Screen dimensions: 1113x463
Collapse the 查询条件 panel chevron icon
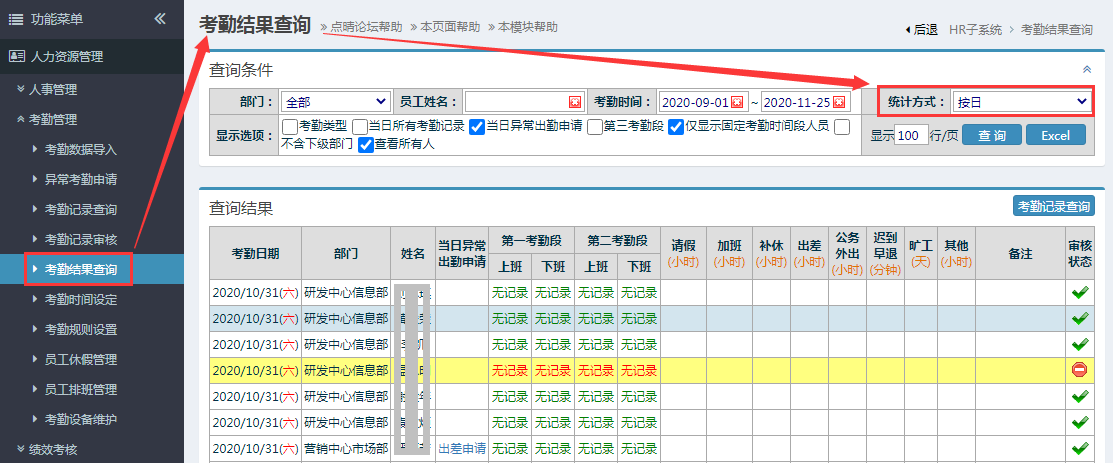pos(1087,70)
